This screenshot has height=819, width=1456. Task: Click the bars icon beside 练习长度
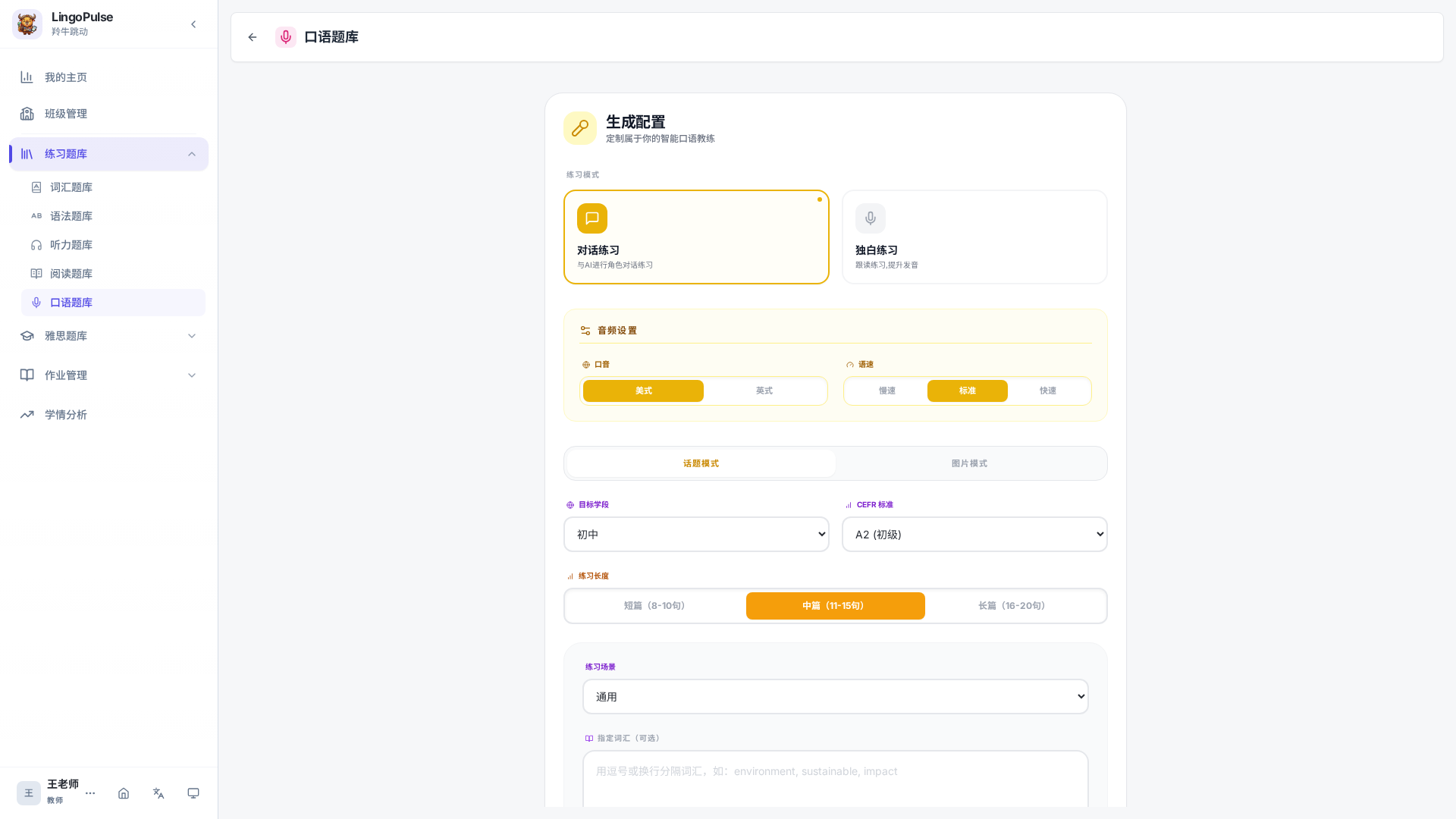pyautogui.click(x=570, y=576)
